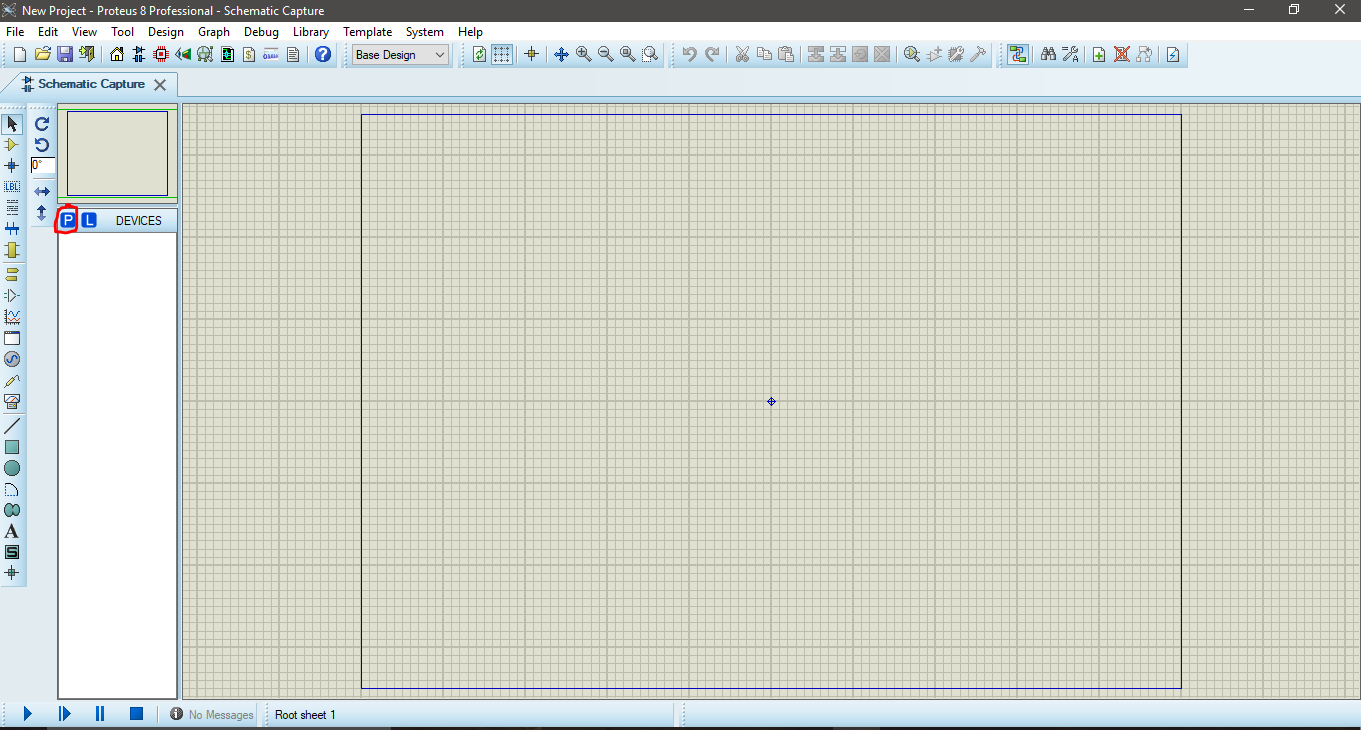Select the Generator mode tool
The width and height of the screenshot is (1361, 730).
(x=12, y=359)
